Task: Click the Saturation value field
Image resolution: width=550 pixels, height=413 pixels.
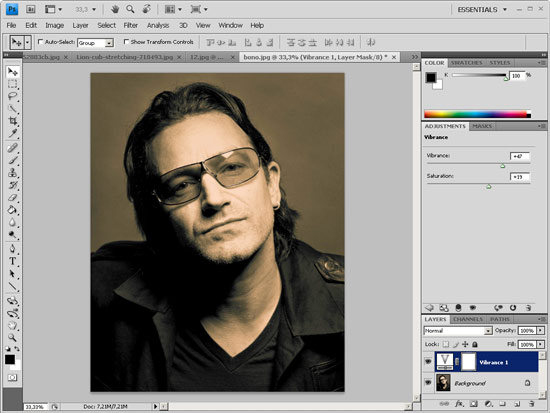Action: pos(519,177)
